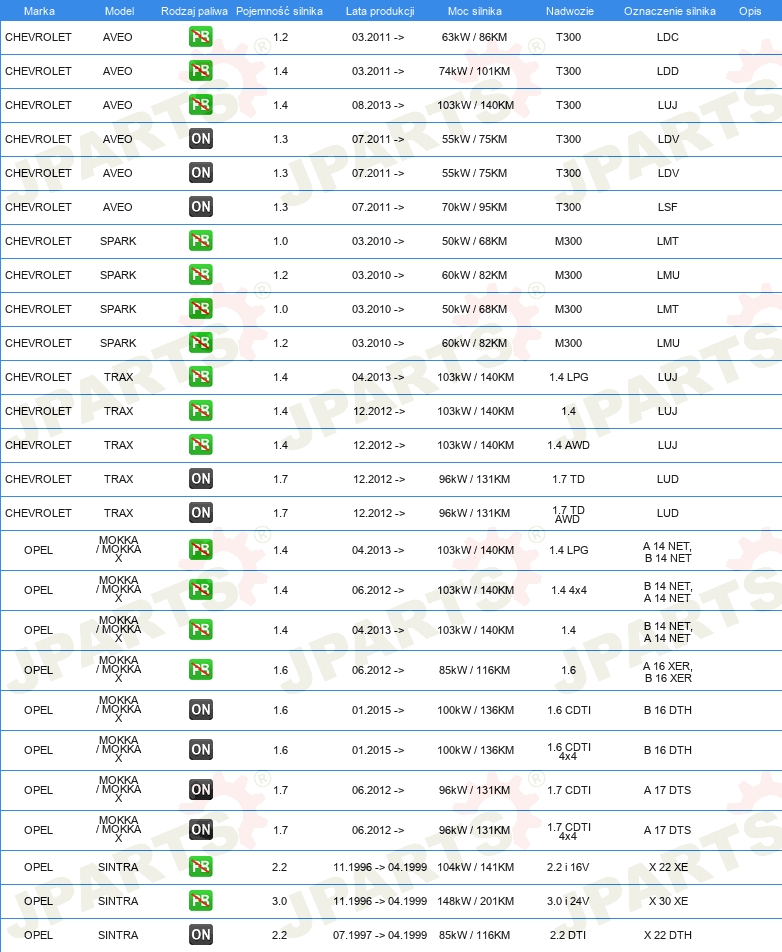The image size is (782, 952).
Task: Click the Nadwozie column header
Action: 570,11
